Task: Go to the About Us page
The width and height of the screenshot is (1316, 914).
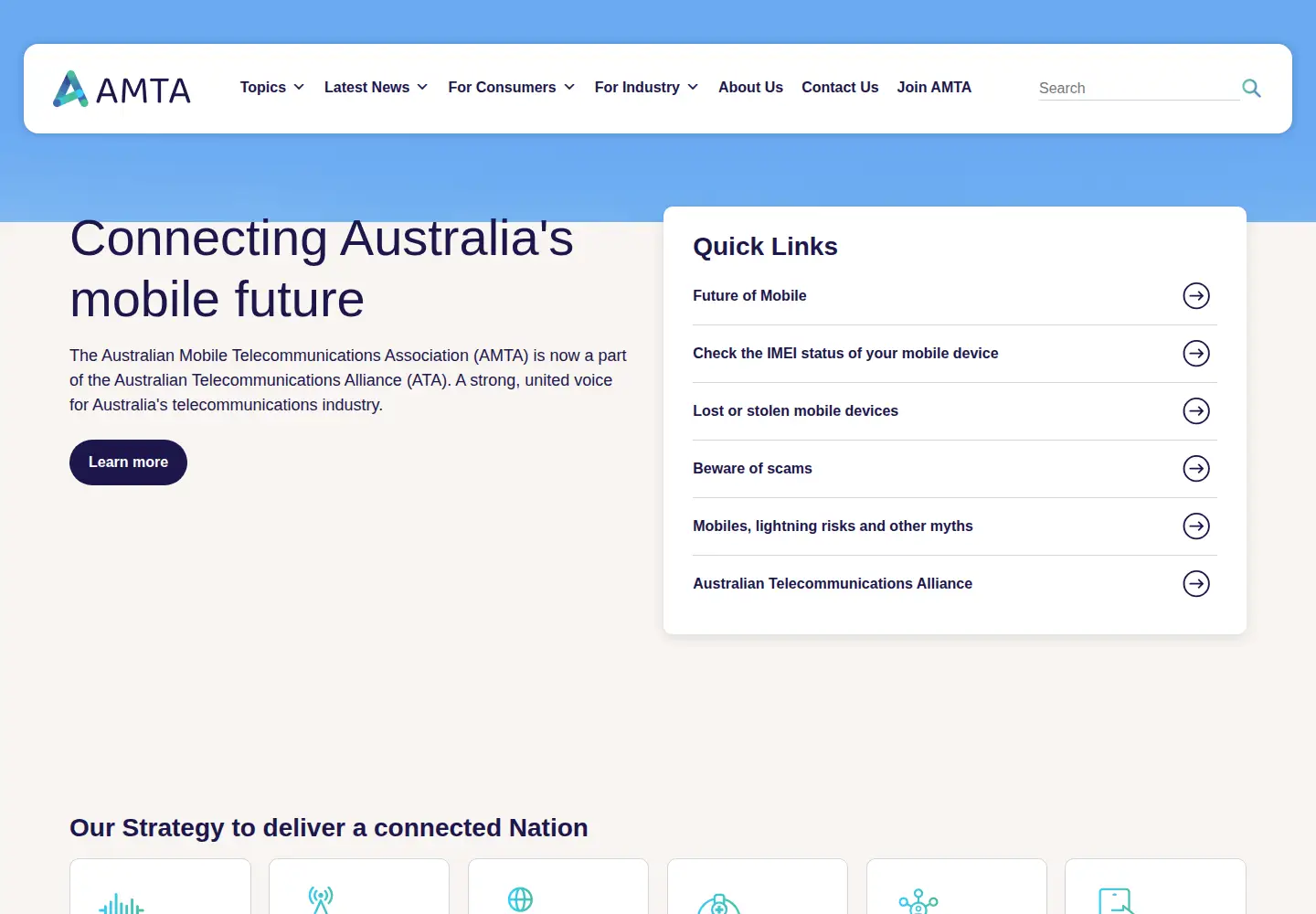Action: (750, 88)
